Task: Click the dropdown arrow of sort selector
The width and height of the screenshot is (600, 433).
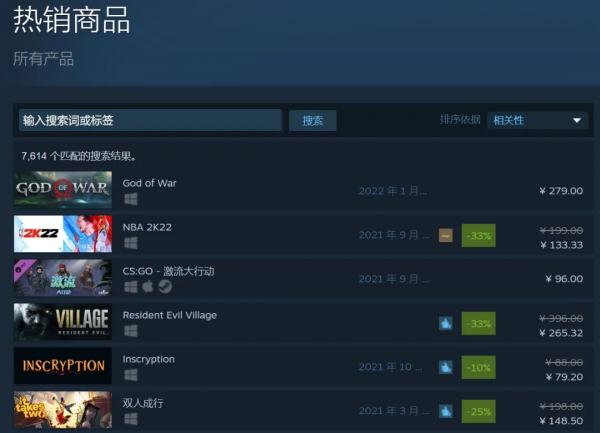Action: [x=577, y=120]
